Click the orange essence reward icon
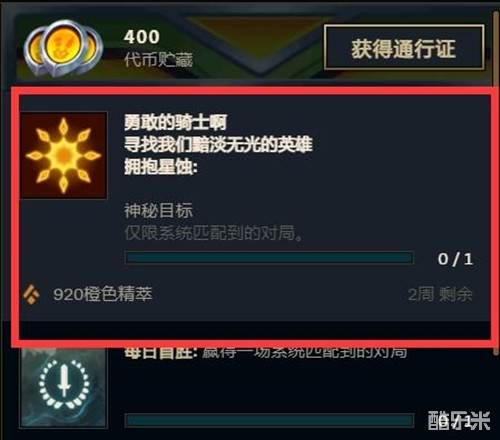Screen dimensions: 500x440 point(32,294)
